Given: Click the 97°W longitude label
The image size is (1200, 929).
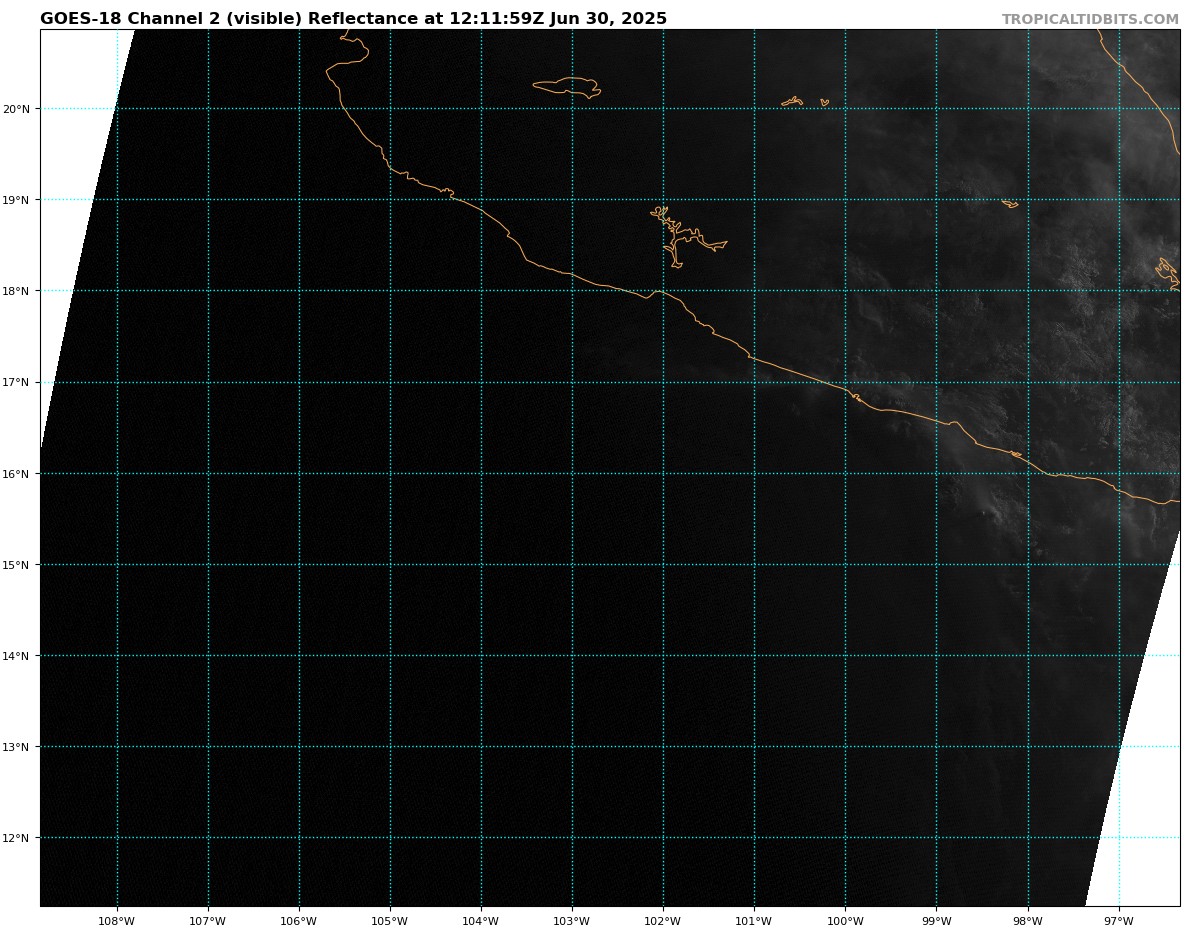Looking at the screenshot, I should pos(1119,921).
